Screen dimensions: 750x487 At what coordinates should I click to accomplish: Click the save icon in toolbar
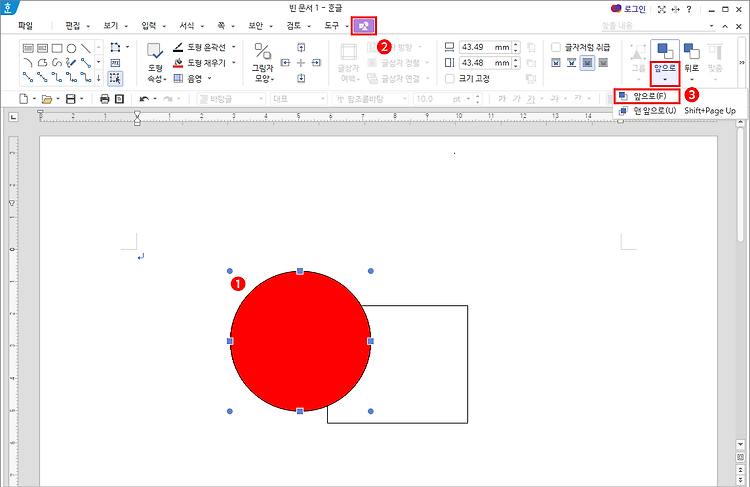(70, 99)
